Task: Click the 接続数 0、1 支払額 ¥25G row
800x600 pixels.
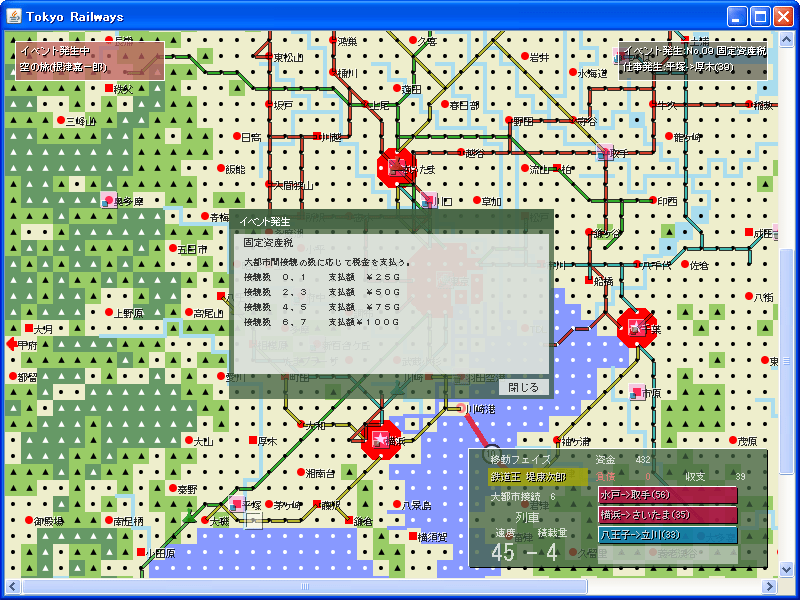Action: coord(321,277)
